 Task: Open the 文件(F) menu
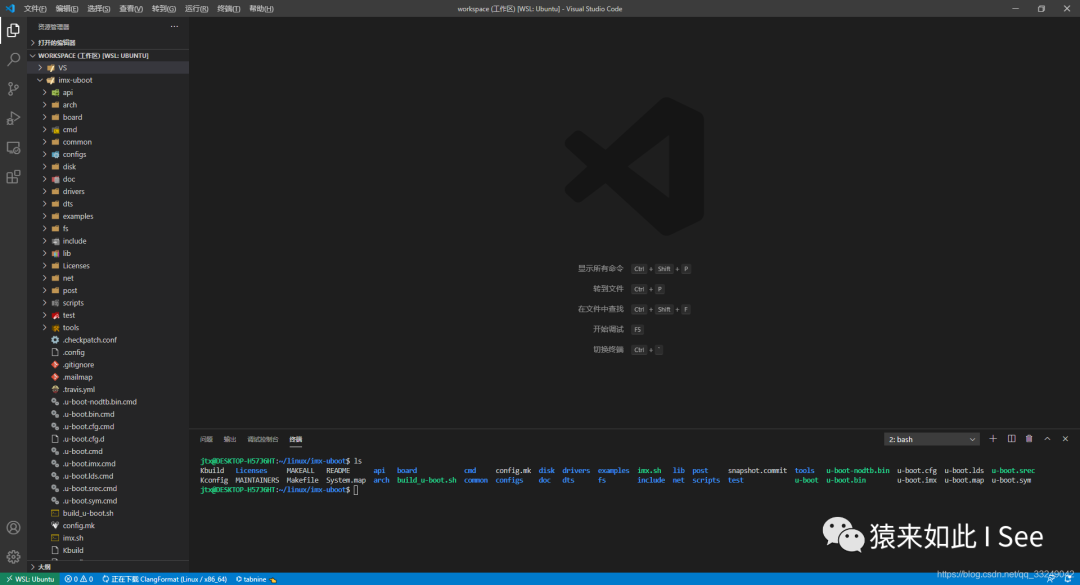click(x=35, y=9)
